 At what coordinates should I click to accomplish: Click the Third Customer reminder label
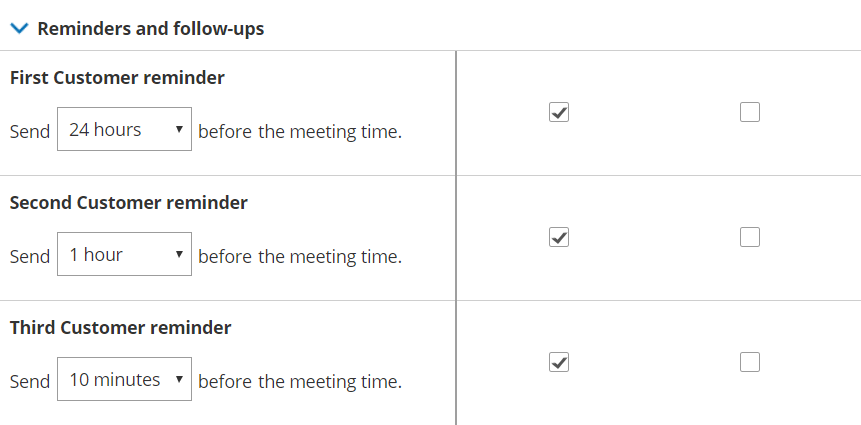click(x=120, y=328)
